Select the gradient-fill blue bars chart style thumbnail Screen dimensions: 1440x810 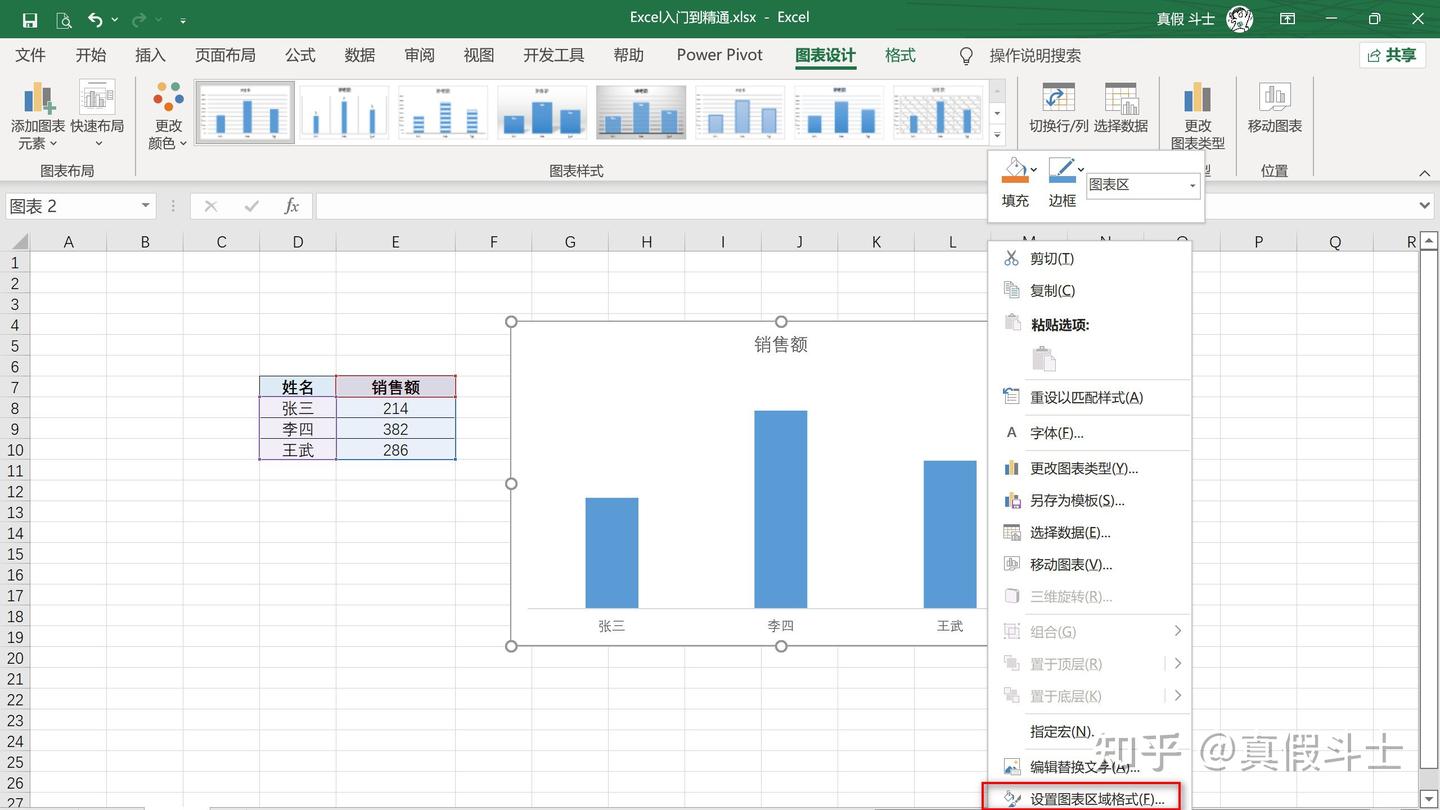(x=542, y=112)
